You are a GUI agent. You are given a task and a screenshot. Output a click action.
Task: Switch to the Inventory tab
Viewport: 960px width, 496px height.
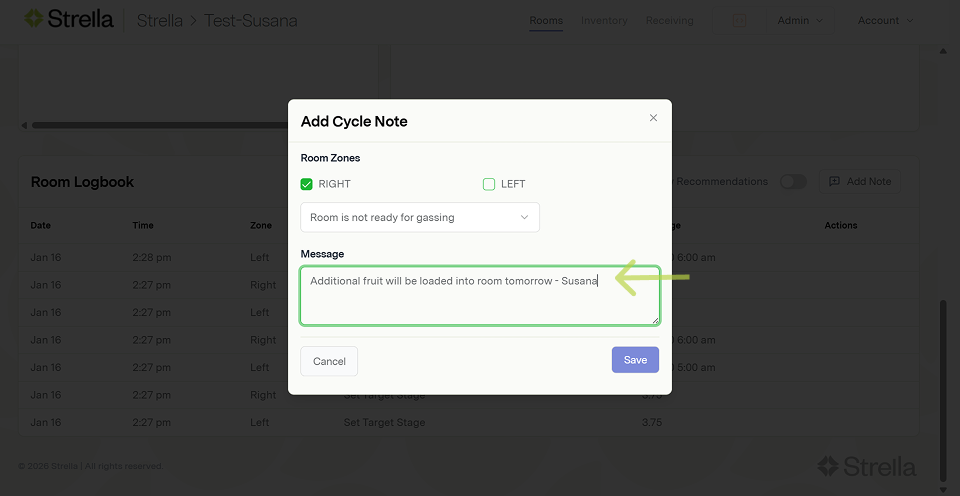604,20
